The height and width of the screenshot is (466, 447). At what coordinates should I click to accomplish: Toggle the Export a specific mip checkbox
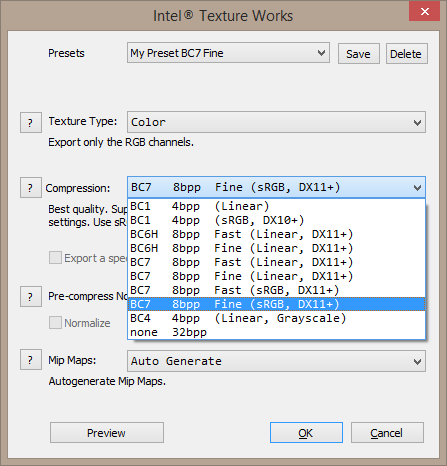(x=55, y=258)
